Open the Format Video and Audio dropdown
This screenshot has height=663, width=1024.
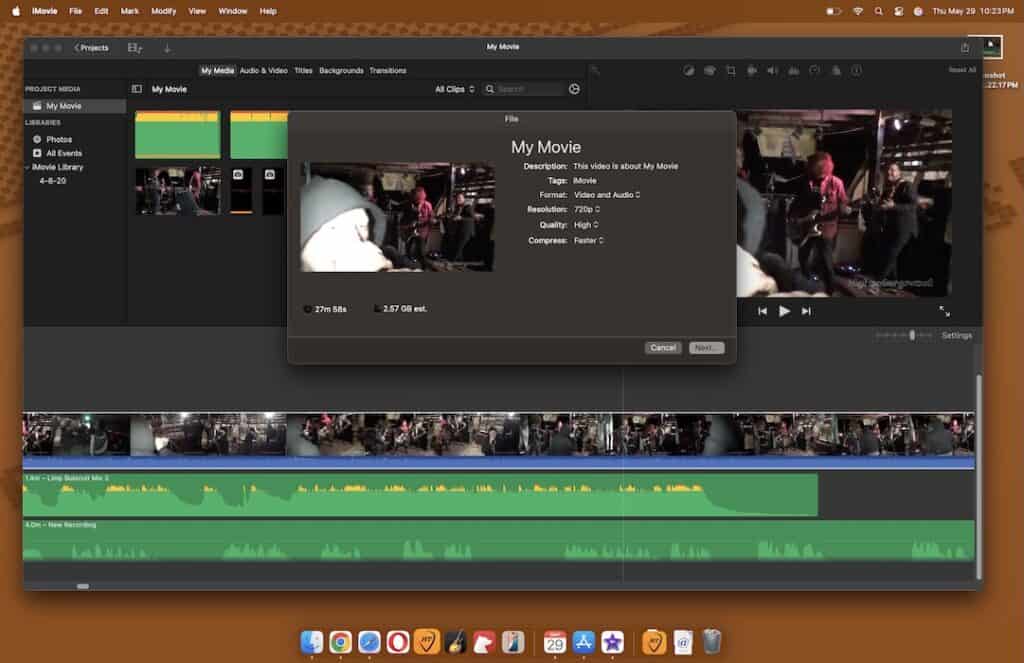click(x=607, y=195)
